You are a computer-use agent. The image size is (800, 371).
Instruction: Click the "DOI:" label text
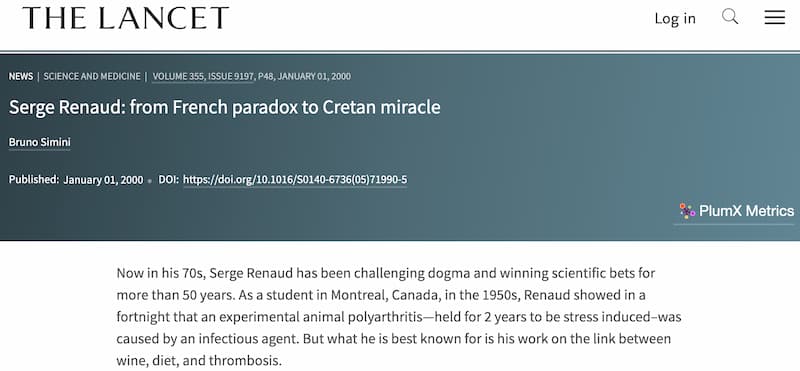[x=168, y=180]
